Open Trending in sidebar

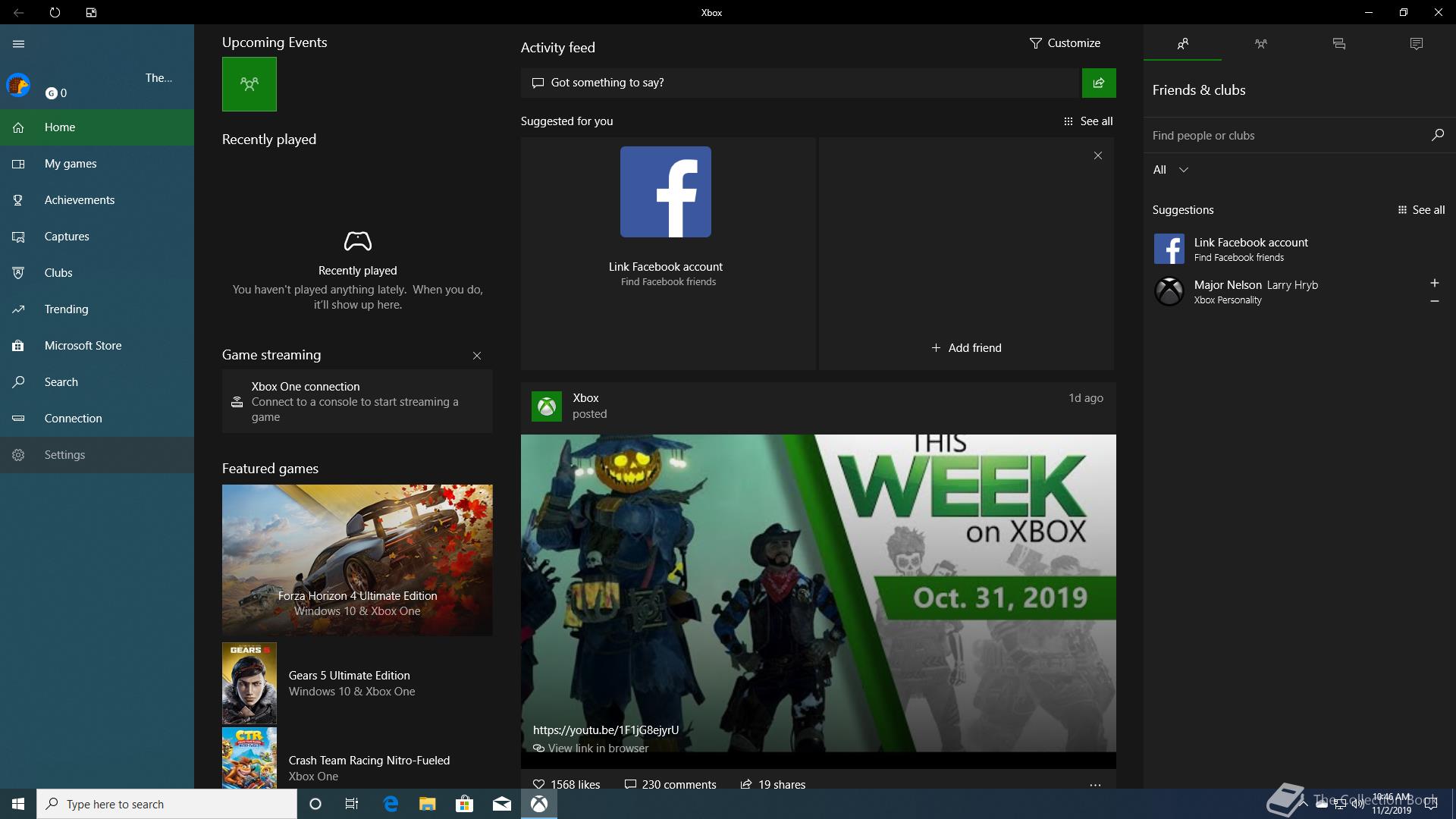[97, 309]
